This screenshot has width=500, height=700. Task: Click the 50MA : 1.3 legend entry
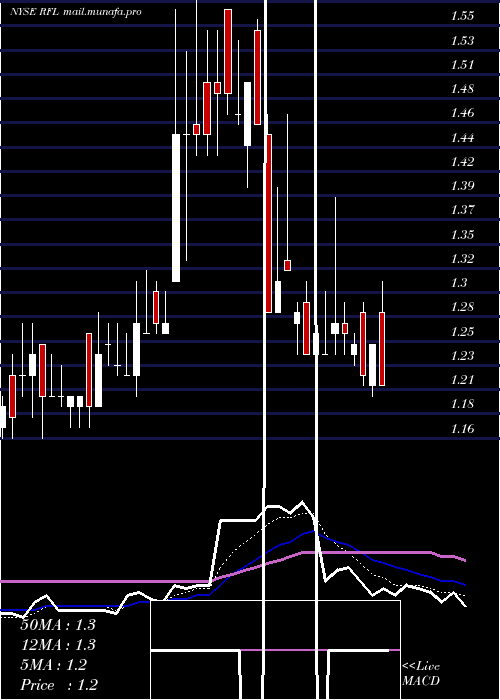point(58,625)
